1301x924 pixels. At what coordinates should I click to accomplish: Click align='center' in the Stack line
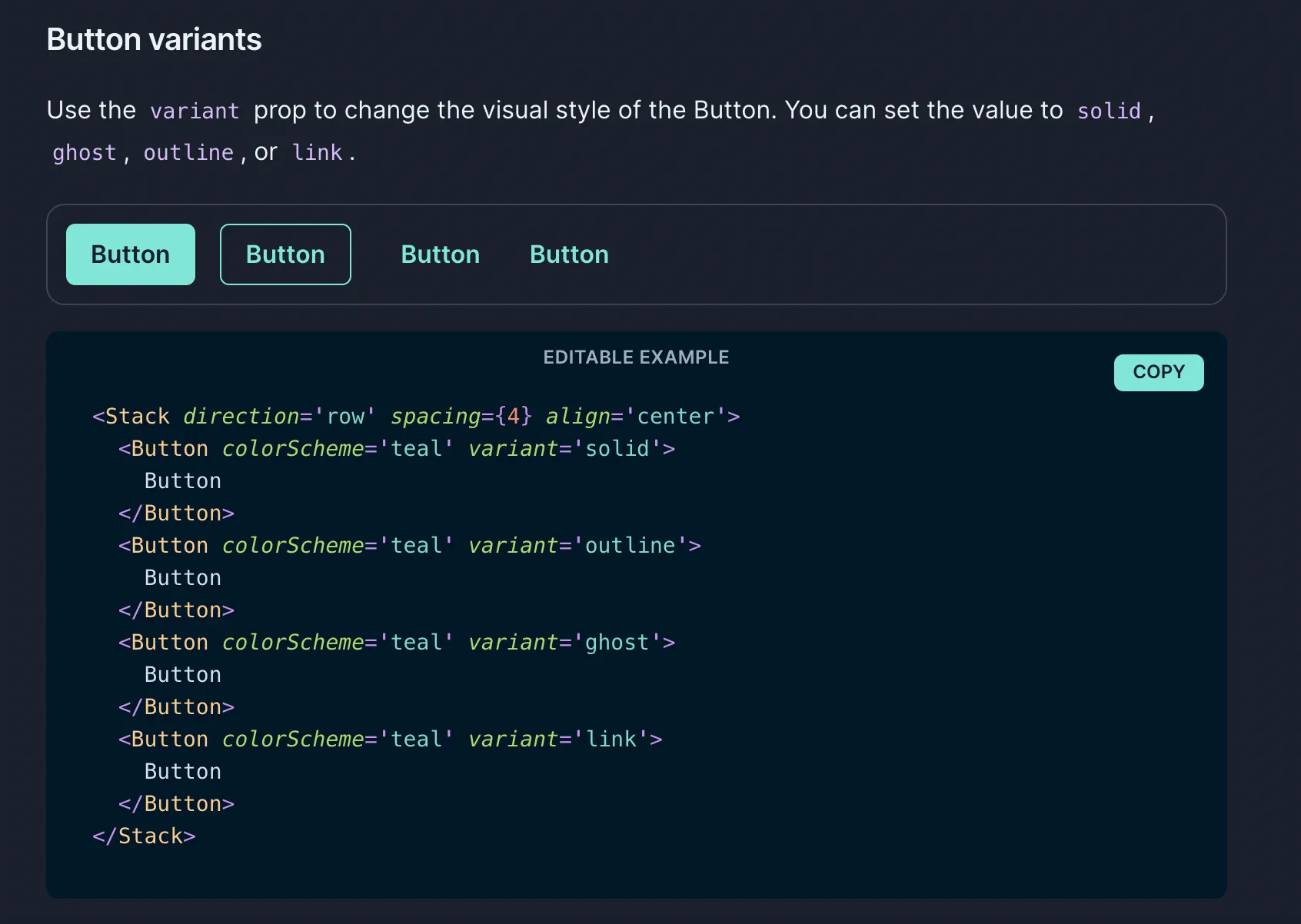point(637,416)
